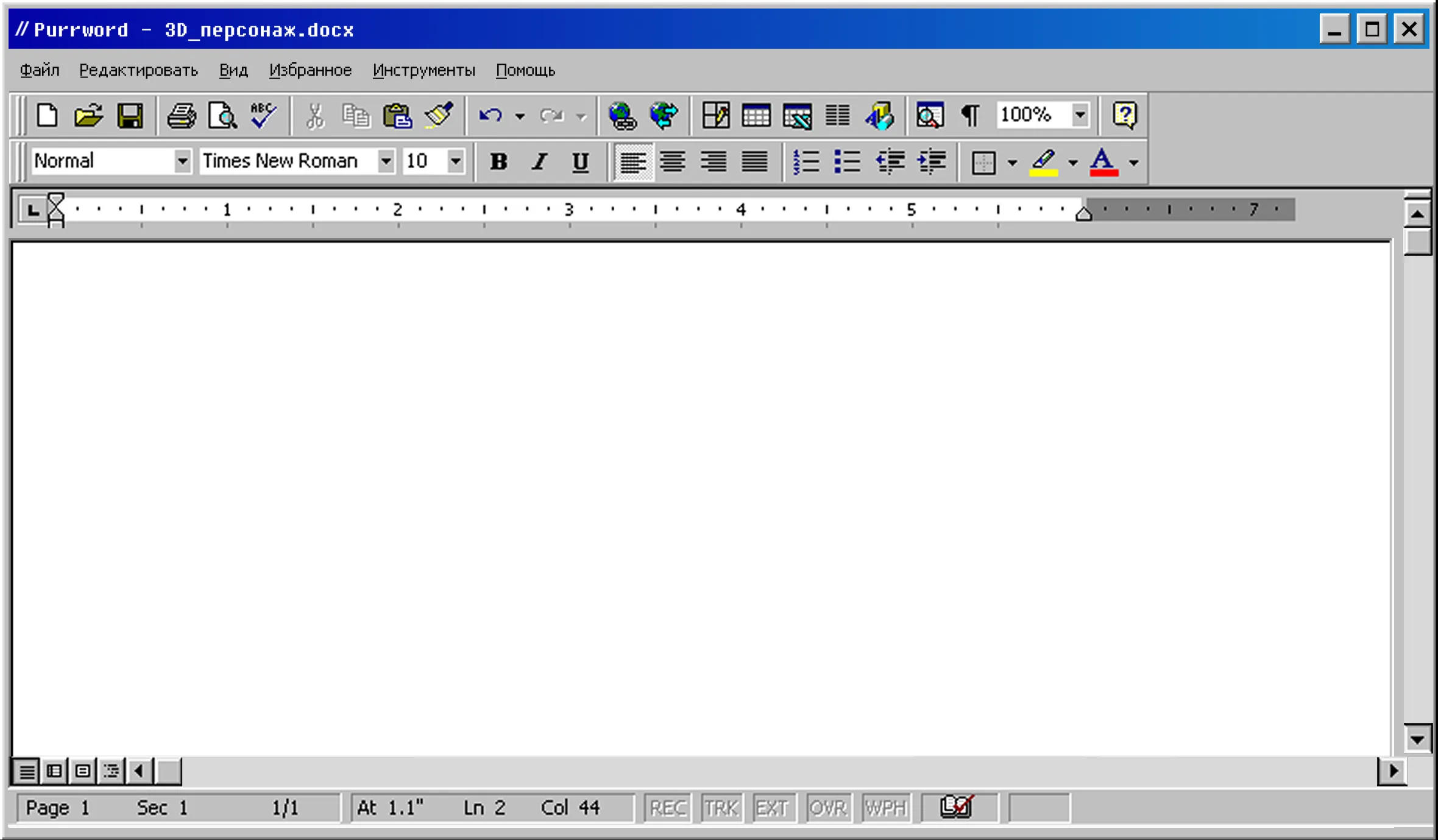This screenshot has width=1438, height=840.
Task: Click the Help question mark button
Action: click(1124, 115)
